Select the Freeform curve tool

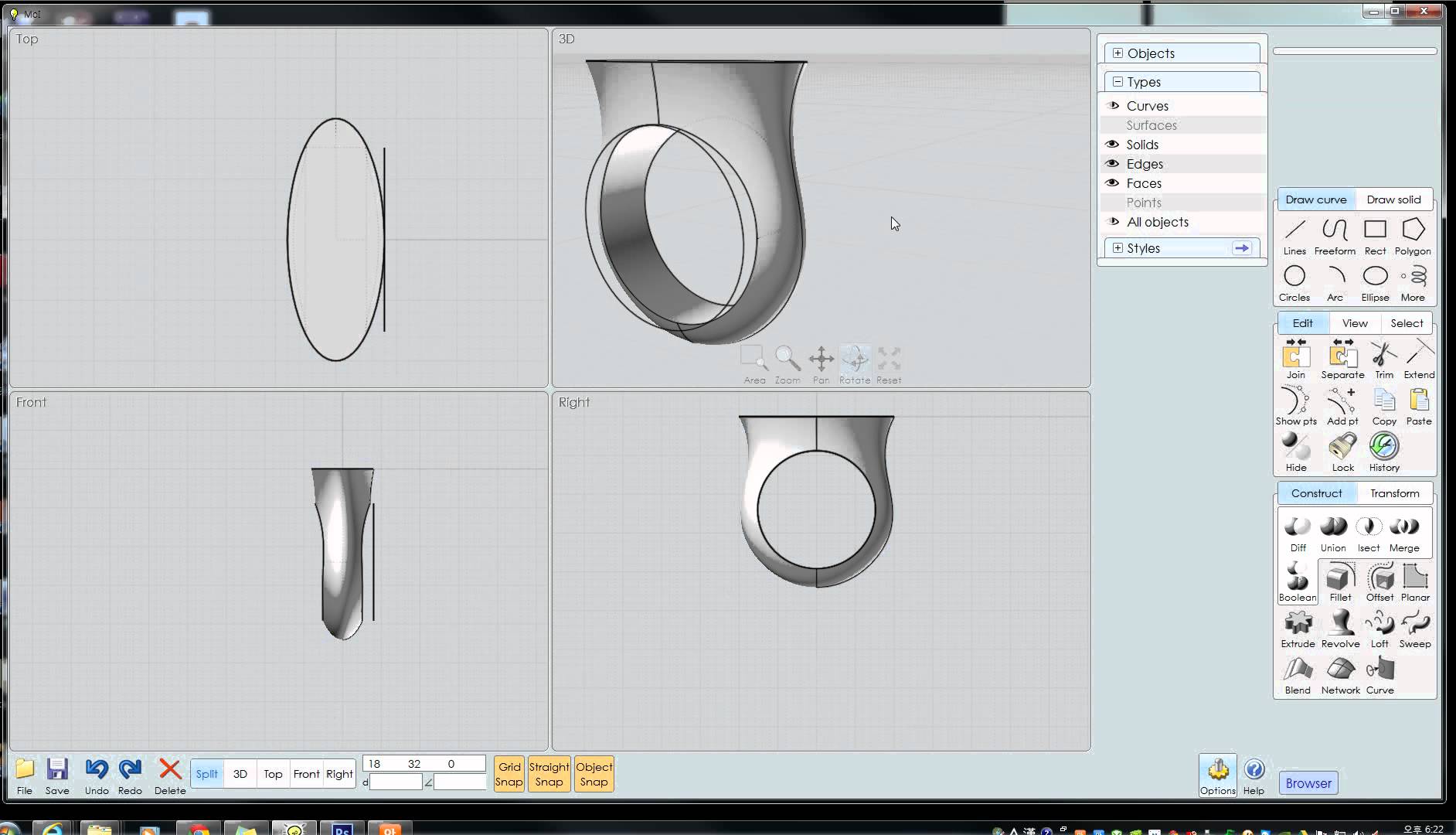tap(1335, 236)
